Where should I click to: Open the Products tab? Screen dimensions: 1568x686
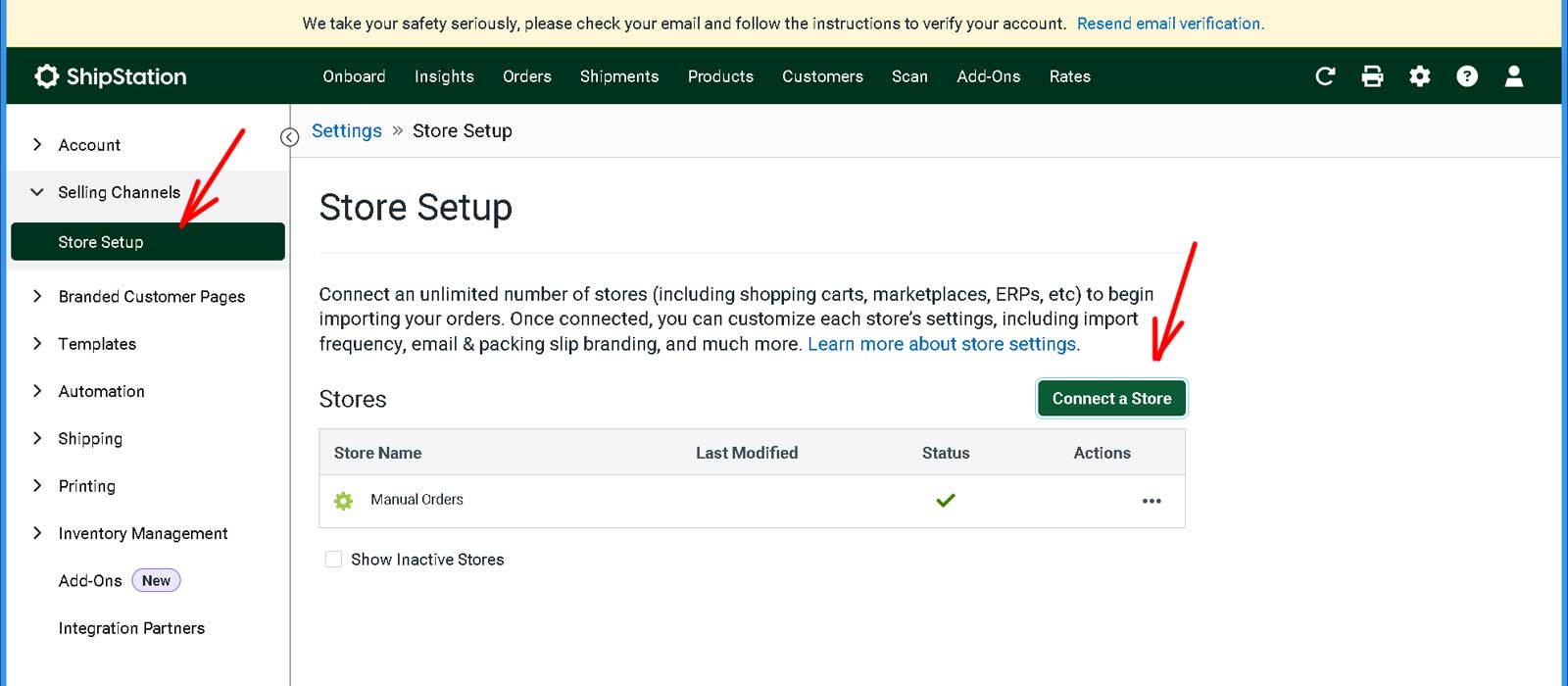720,76
